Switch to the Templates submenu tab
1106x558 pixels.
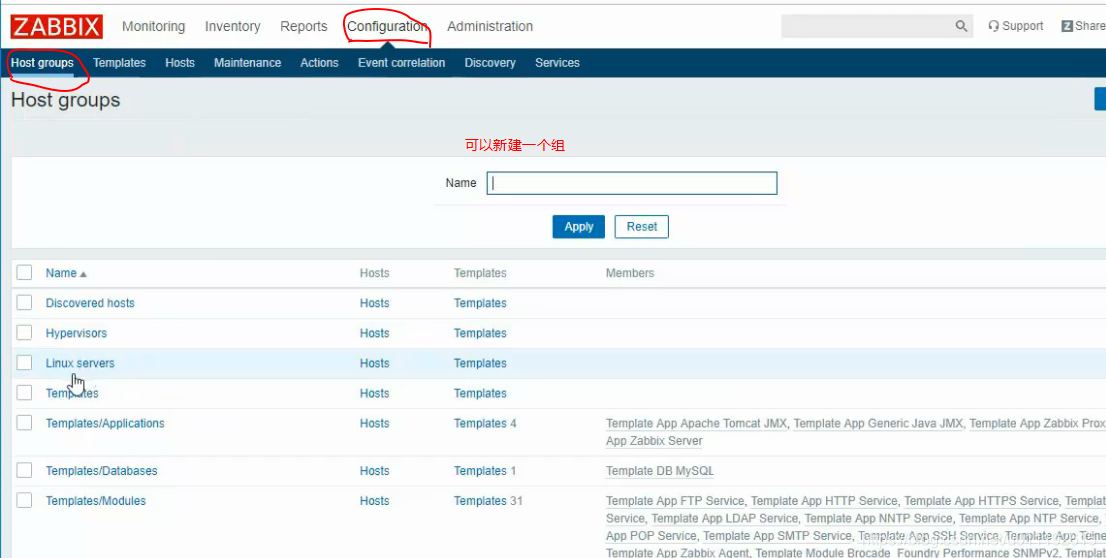tap(119, 63)
